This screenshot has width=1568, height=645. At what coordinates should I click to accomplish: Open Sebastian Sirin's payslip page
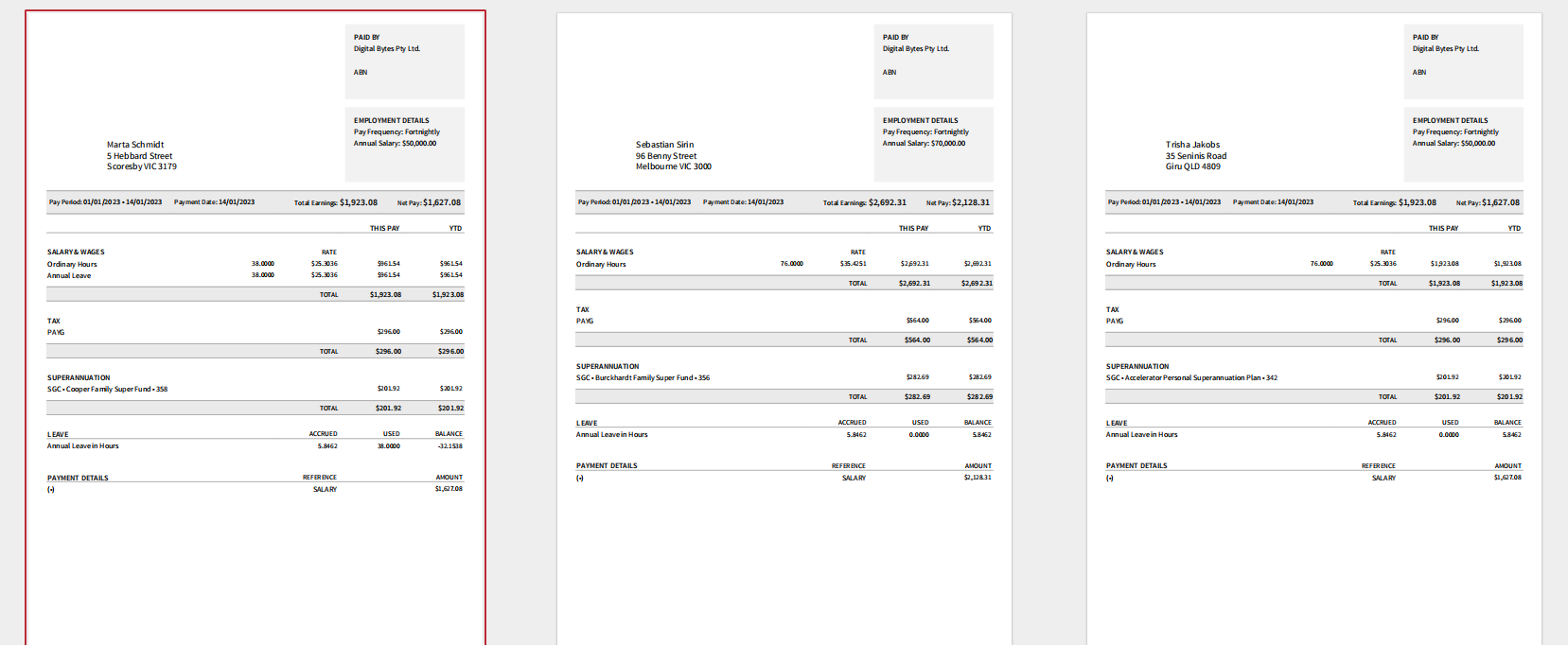click(x=784, y=328)
